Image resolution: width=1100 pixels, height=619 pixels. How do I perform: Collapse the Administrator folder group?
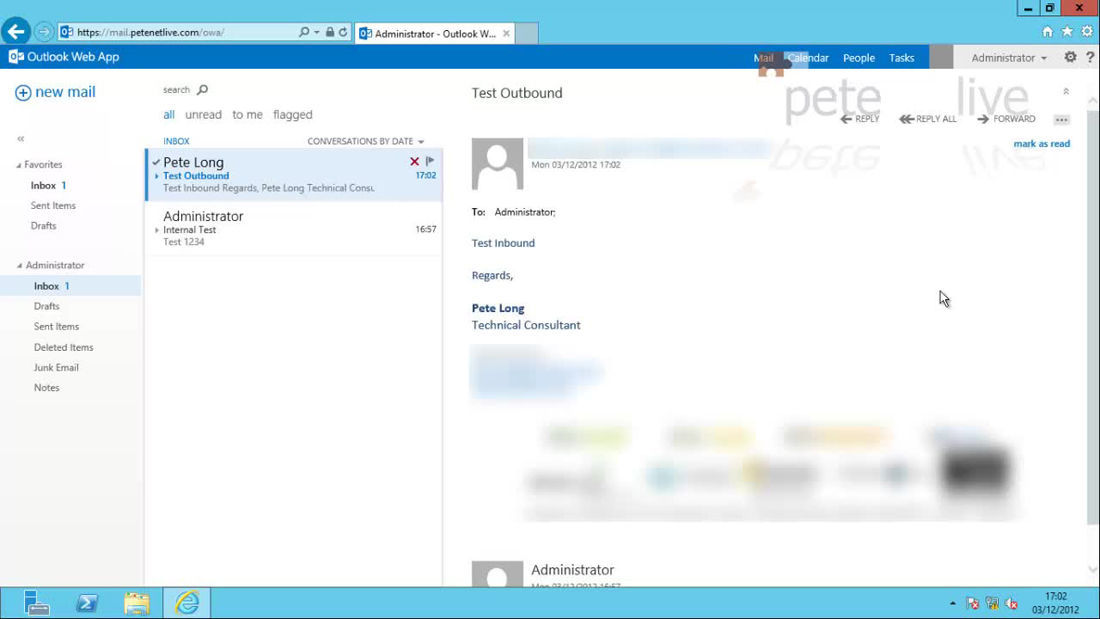pos(20,265)
